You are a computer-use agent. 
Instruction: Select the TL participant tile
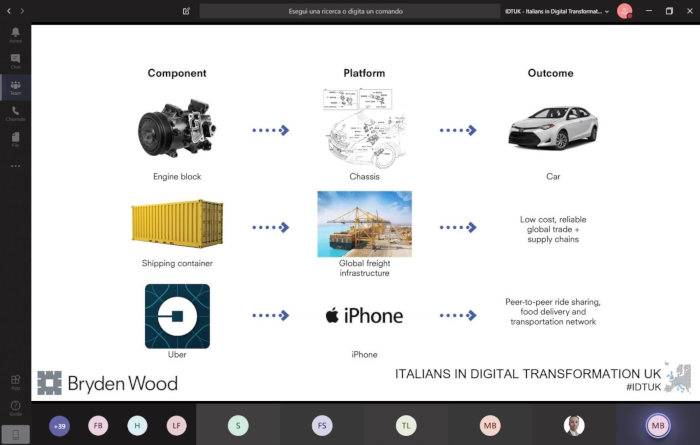point(406,426)
